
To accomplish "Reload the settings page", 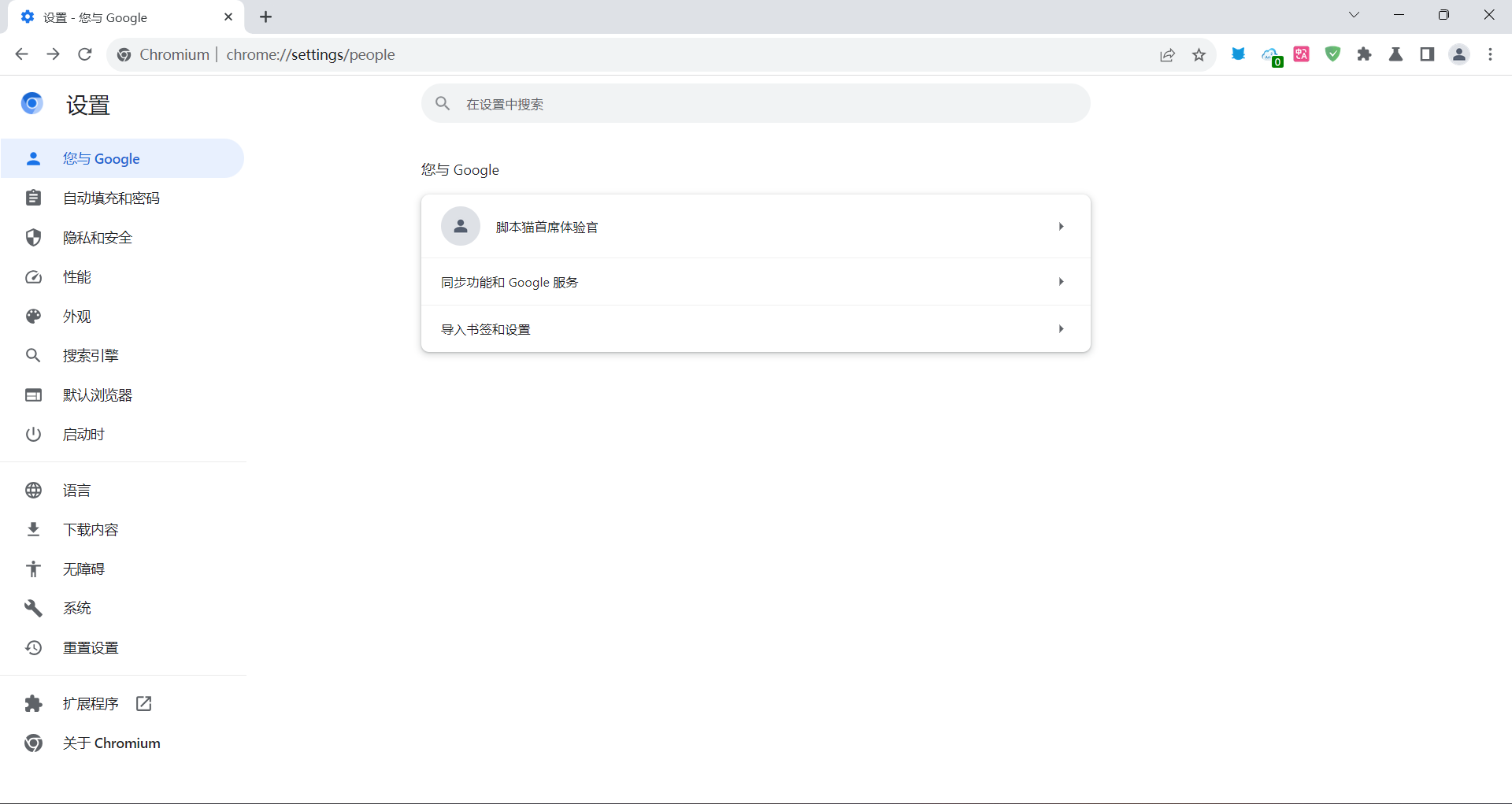I will click(85, 54).
